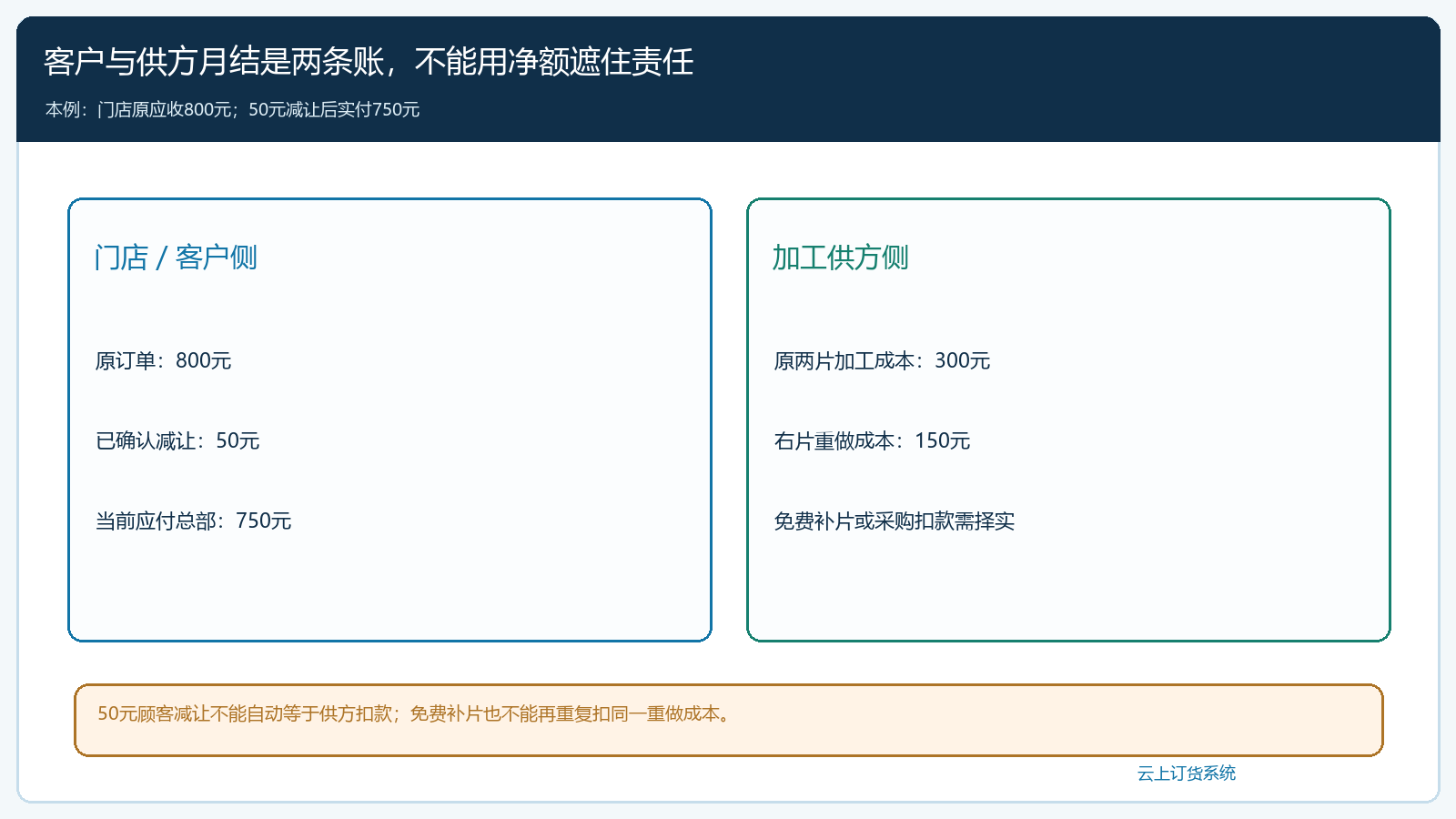
Task: Select the 原两片加工成本：300元 line
Action: (x=882, y=360)
